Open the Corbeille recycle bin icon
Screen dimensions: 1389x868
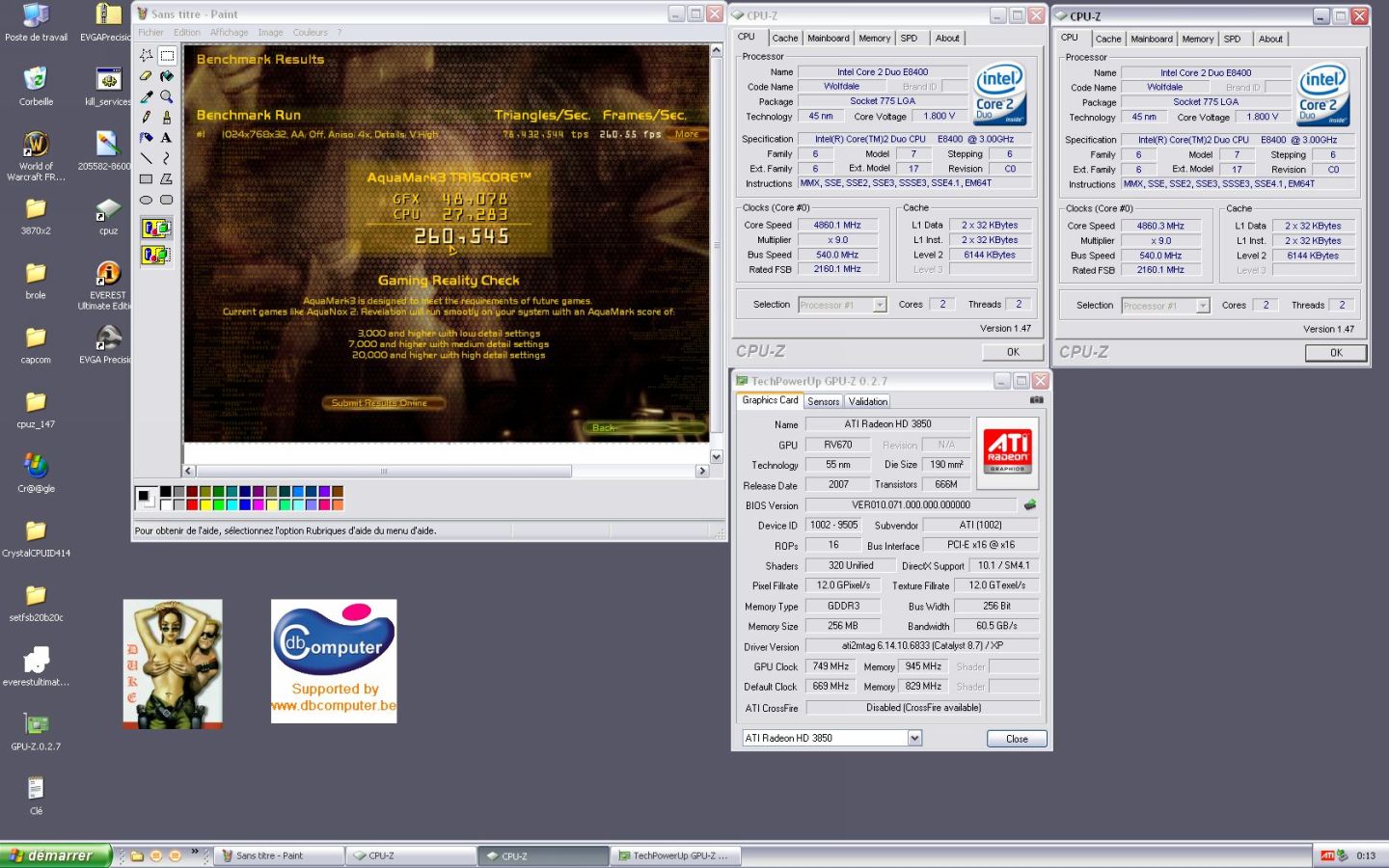coord(36,87)
